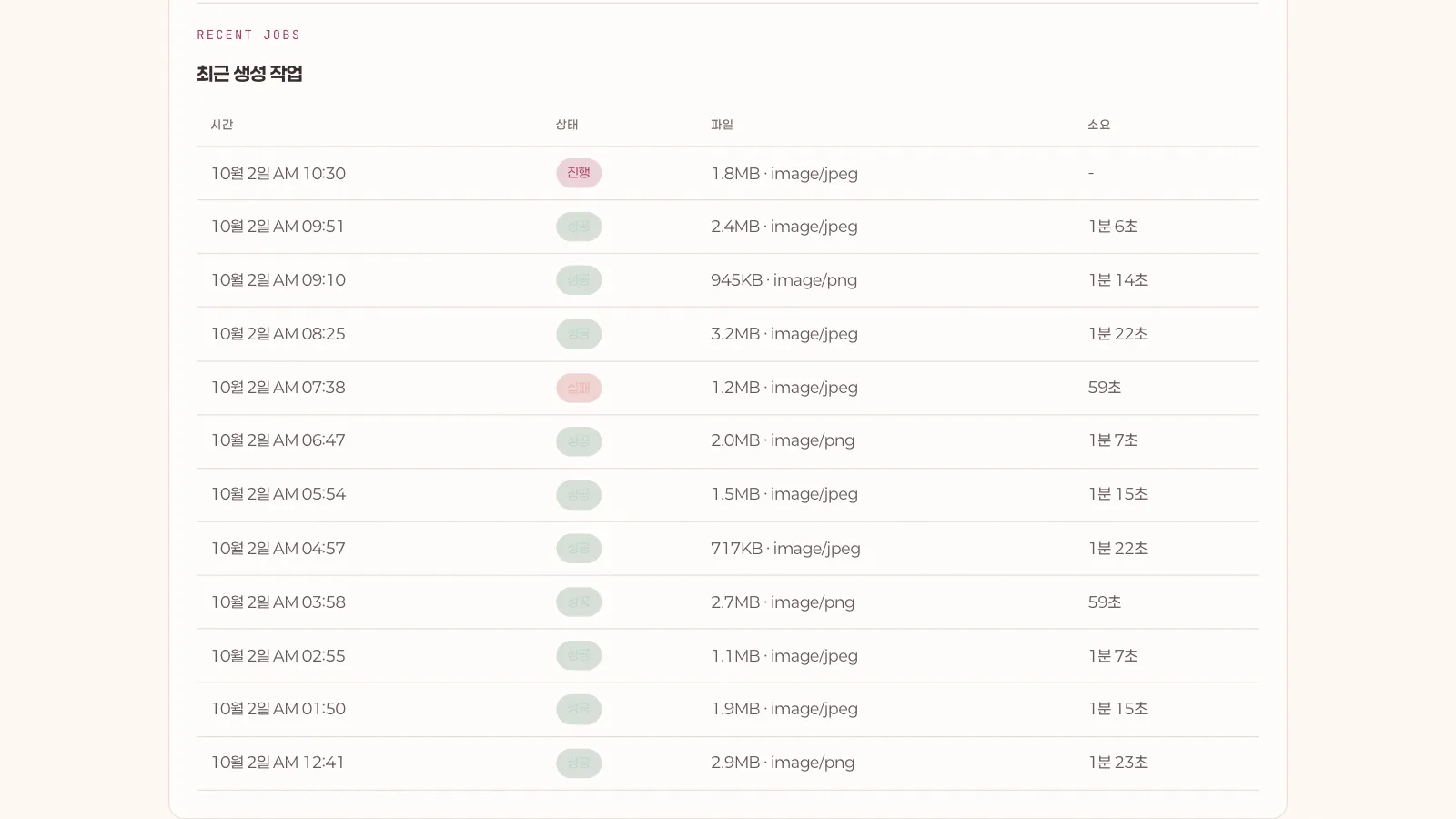Image resolution: width=1456 pixels, height=819 pixels.
Task: Select the time cell '10월 2일 AM 12:41'
Action: click(x=278, y=763)
